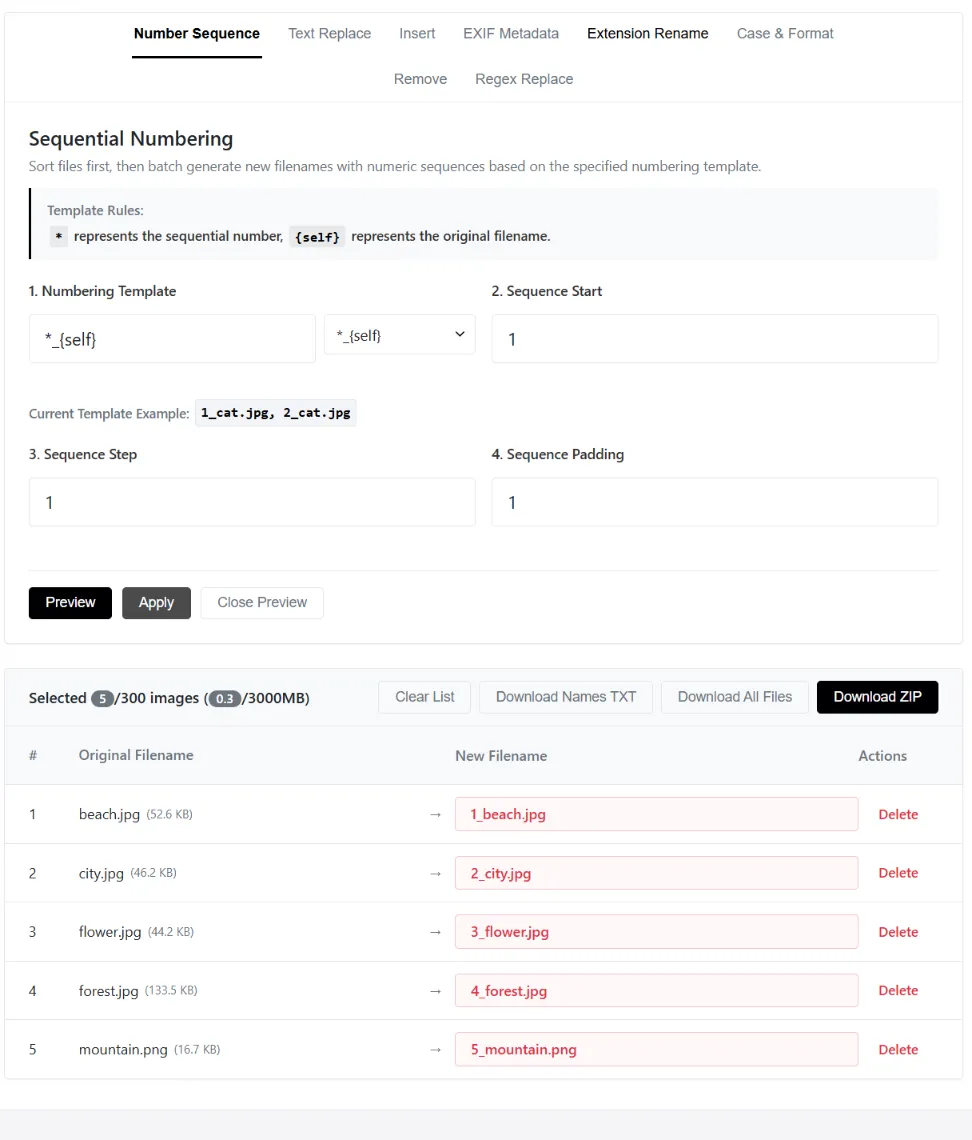Switch to the Text Replace tab
Screen dimensions: 972x1140
[x=329, y=33]
